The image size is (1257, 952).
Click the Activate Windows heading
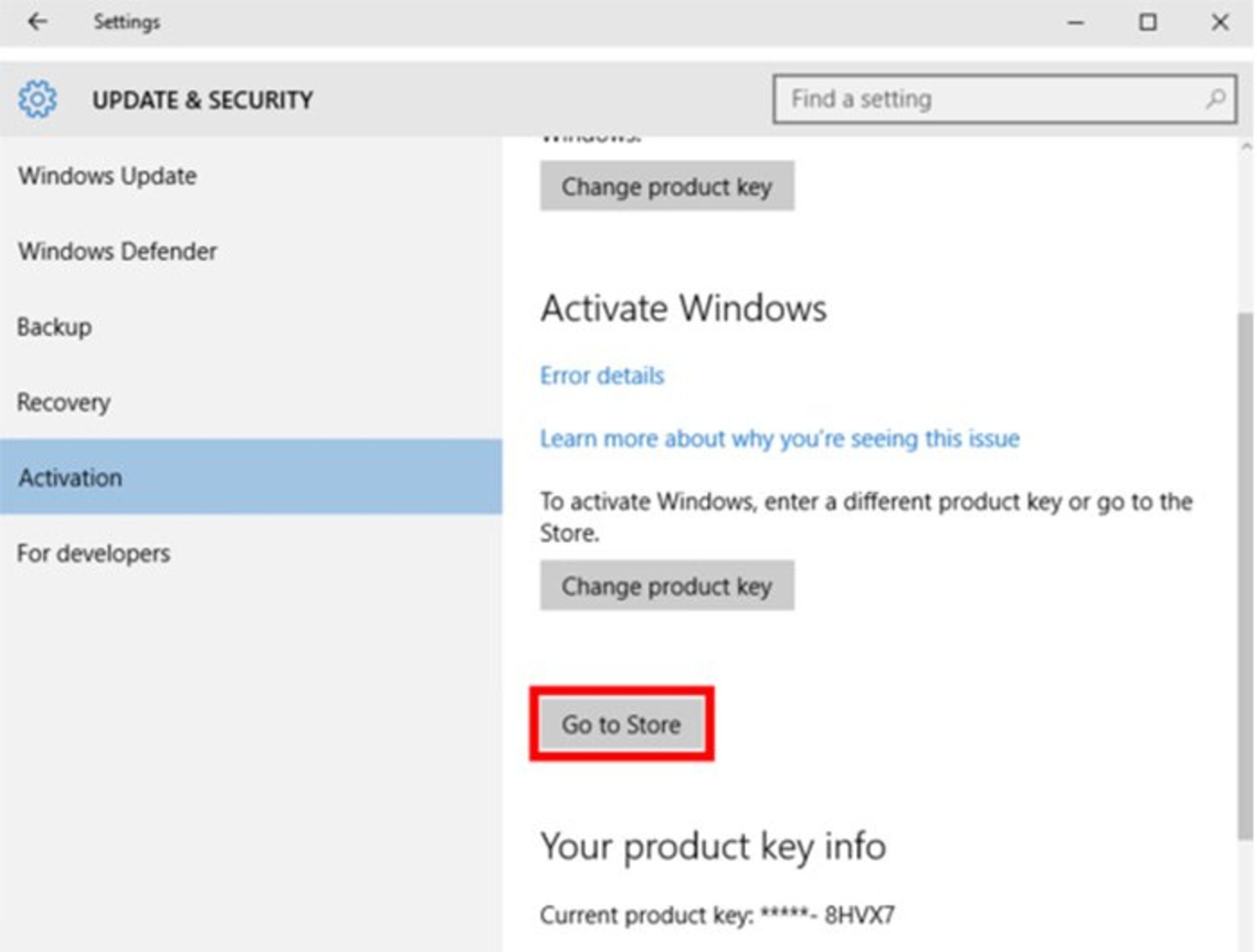[x=683, y=306]
